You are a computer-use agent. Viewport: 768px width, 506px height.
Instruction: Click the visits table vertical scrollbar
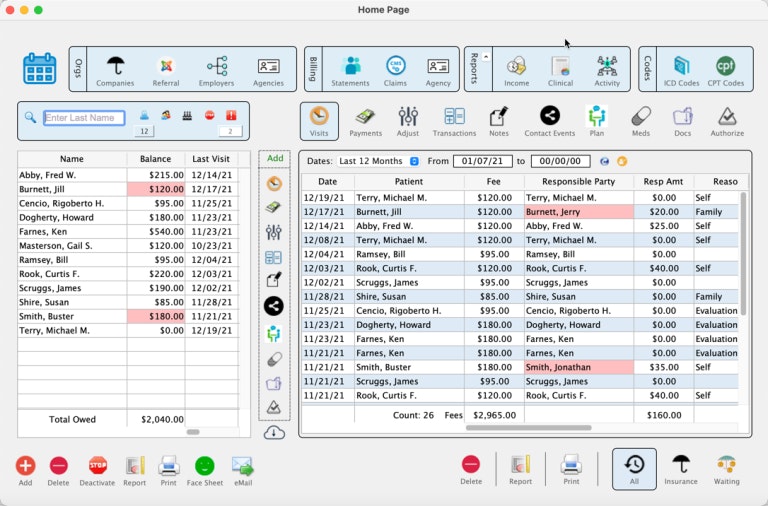pyautogui.click(x=743, y=254)
